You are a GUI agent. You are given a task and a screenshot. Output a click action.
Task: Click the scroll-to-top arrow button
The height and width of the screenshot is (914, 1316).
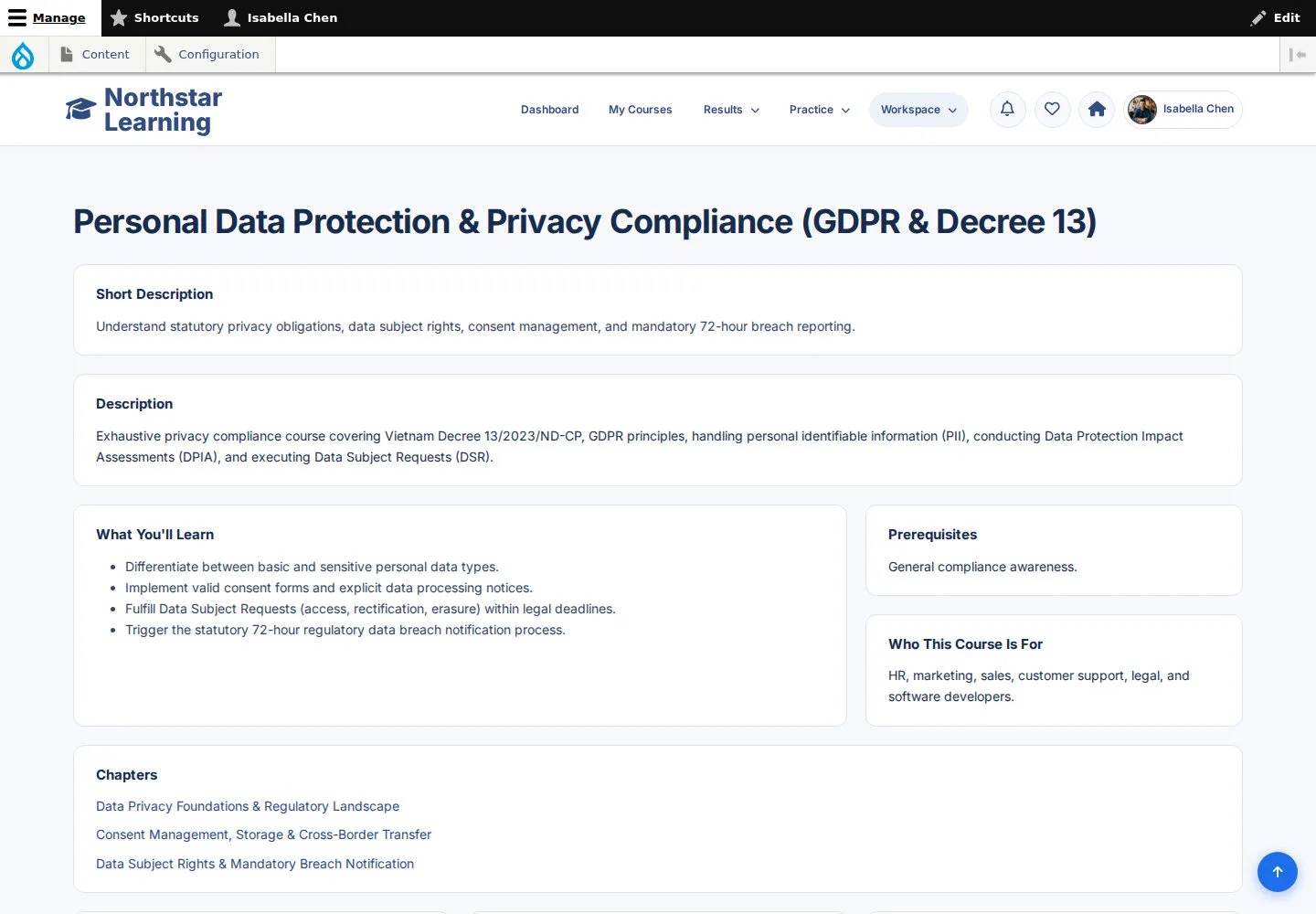[1278, 872]
